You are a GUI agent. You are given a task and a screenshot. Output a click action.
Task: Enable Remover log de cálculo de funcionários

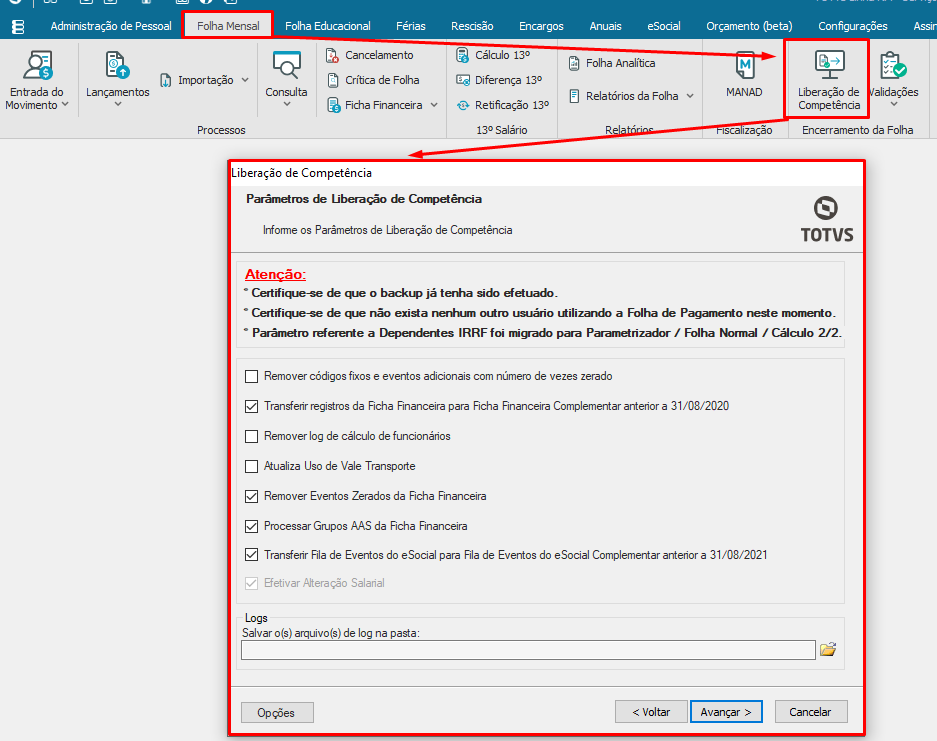click(x=252, y=436)
